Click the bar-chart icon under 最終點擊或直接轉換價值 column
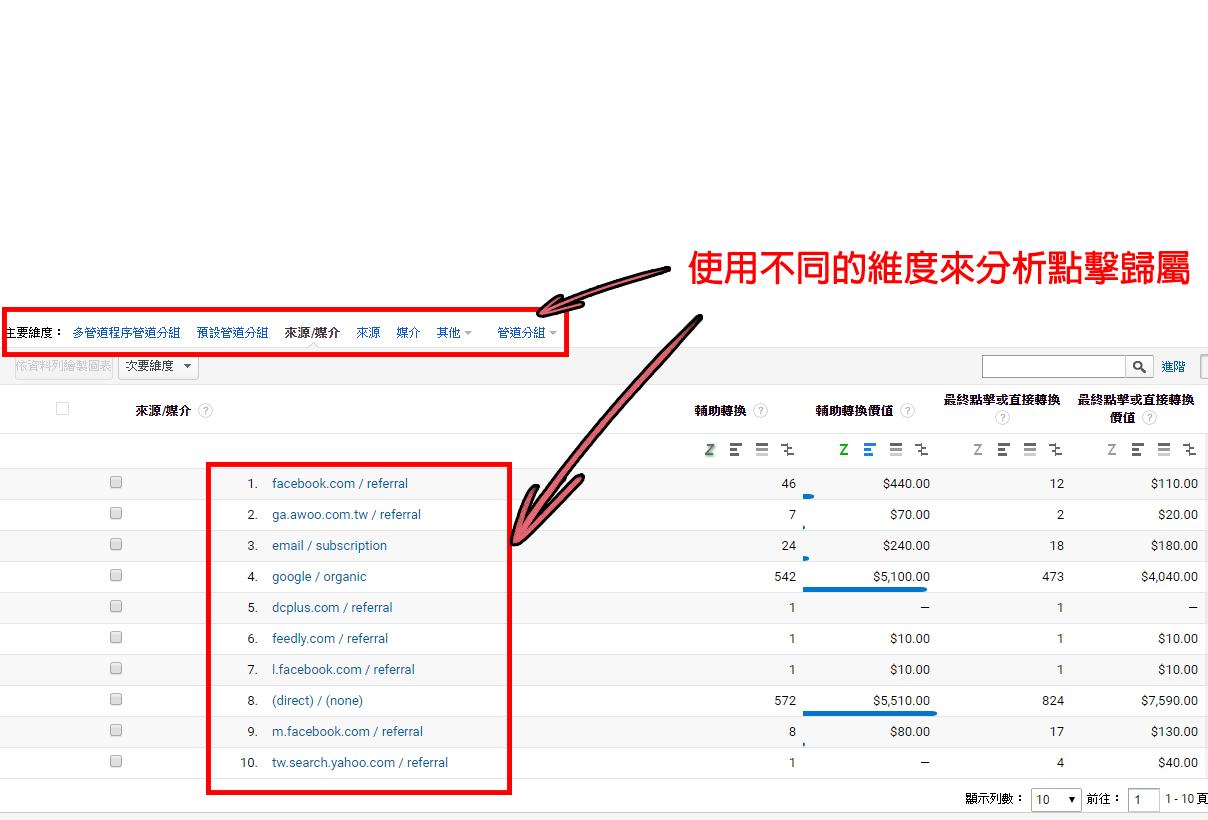The width and height of the screenshot is (1208, 820). (x=1138, y=450)
